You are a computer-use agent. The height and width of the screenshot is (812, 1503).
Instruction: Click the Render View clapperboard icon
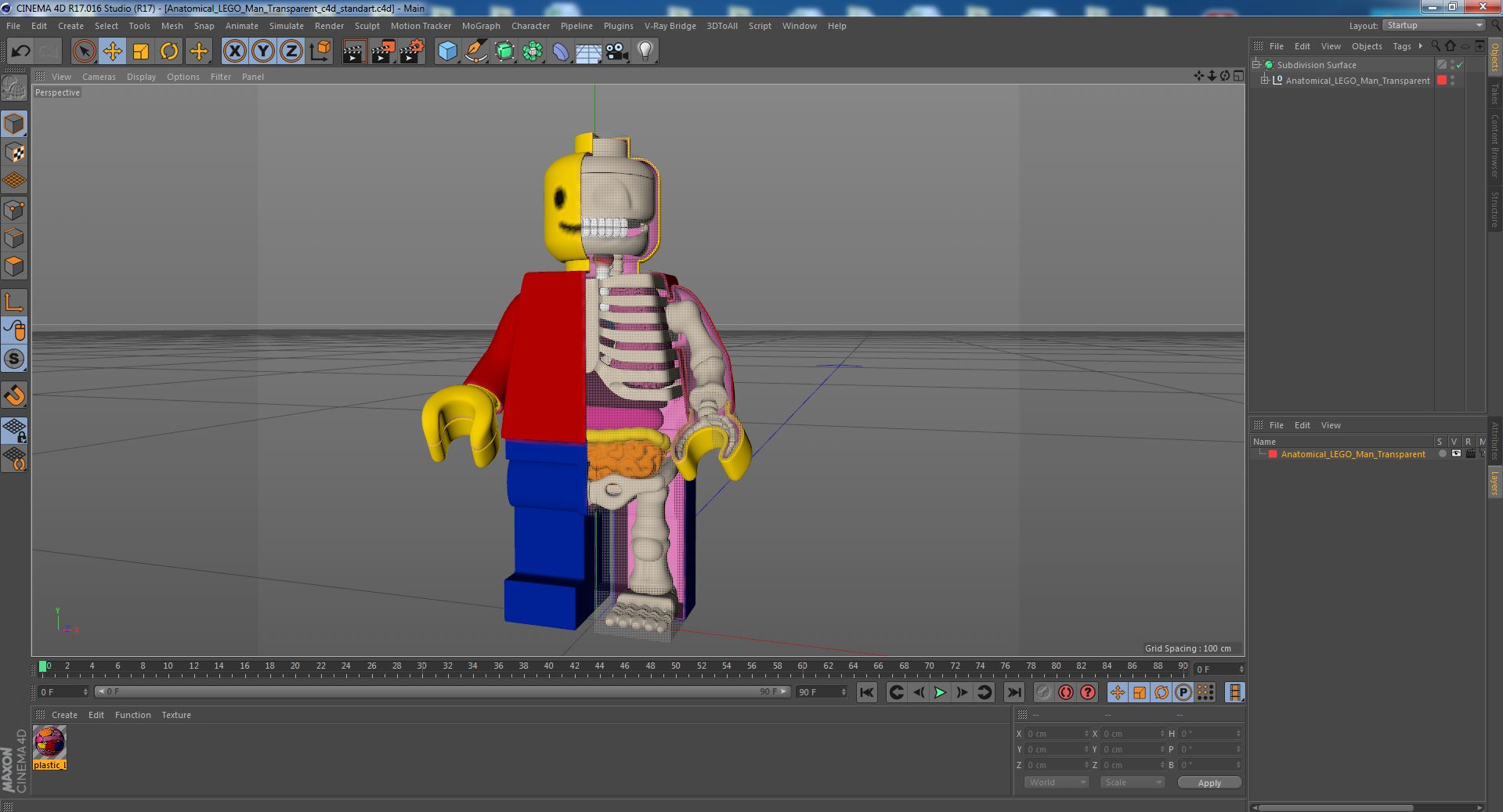[x=354, y=52]
